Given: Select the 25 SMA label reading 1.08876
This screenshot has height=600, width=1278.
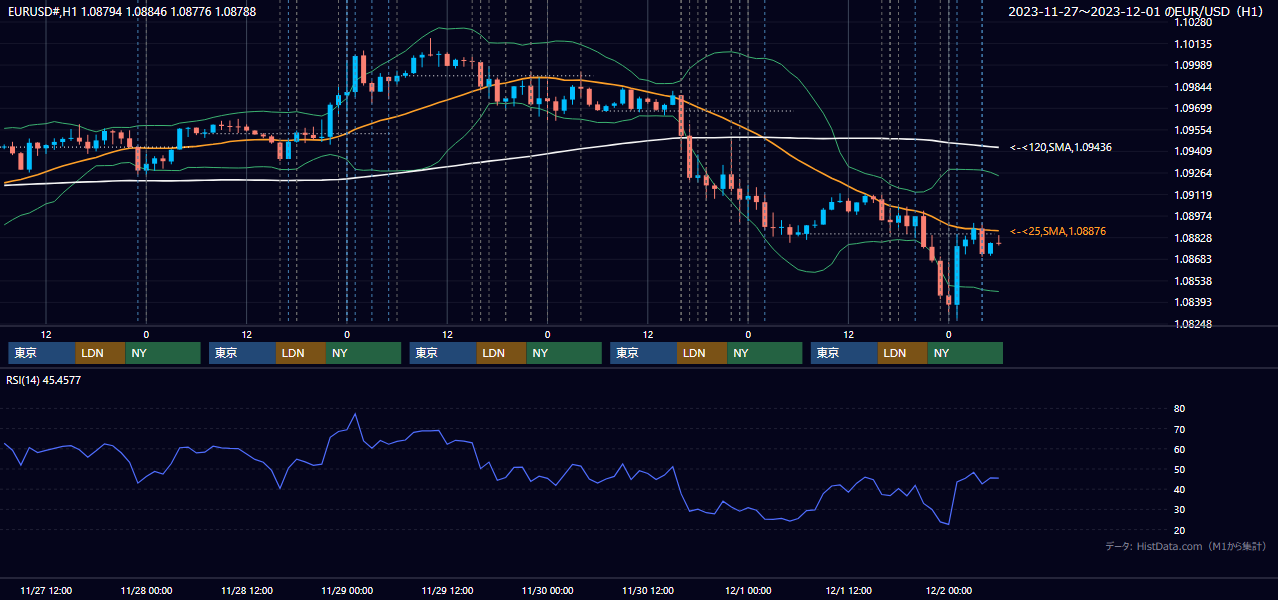Looking at the screenshot, I should [x=1058, y=231].
